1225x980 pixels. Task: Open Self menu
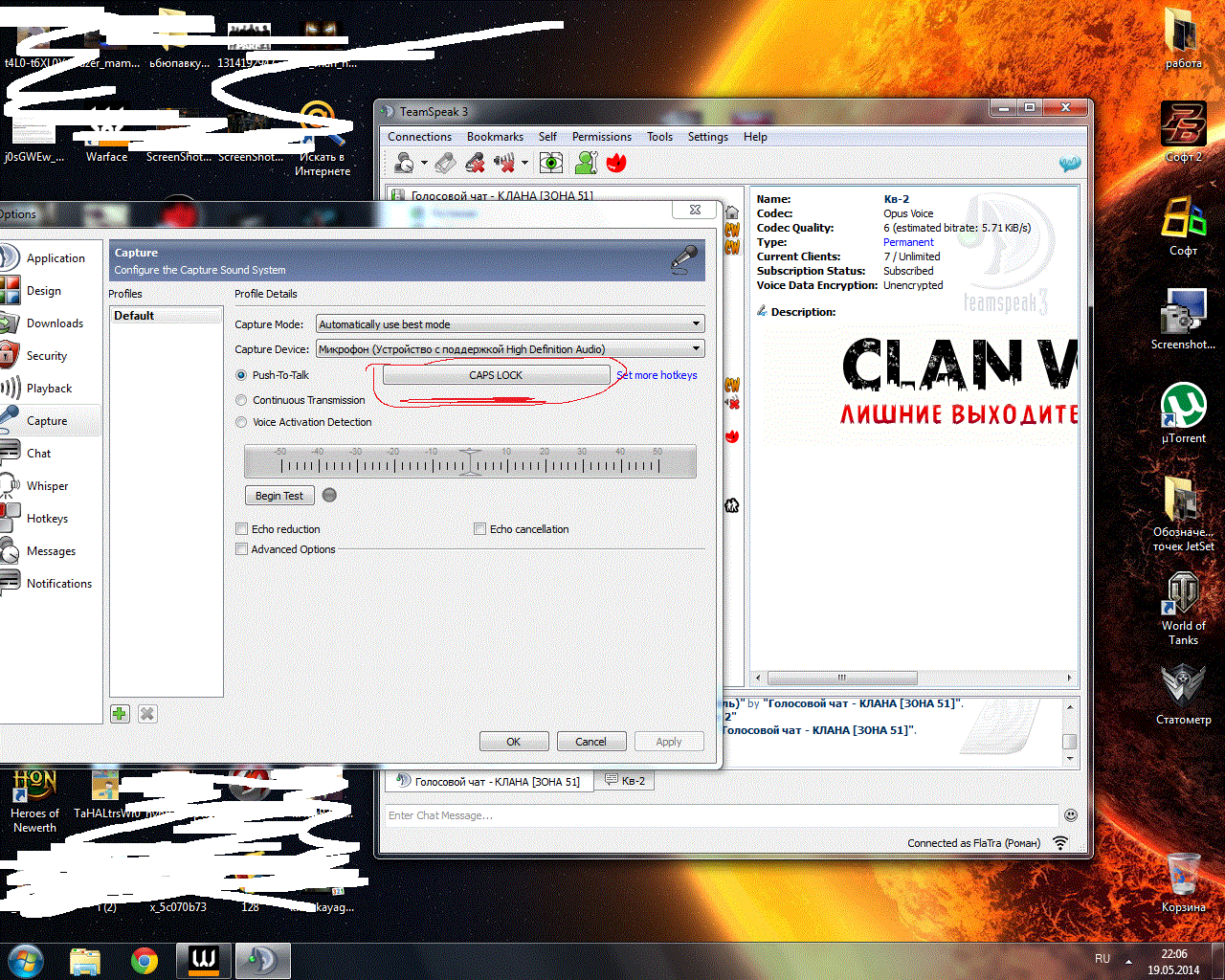point(547,137)
